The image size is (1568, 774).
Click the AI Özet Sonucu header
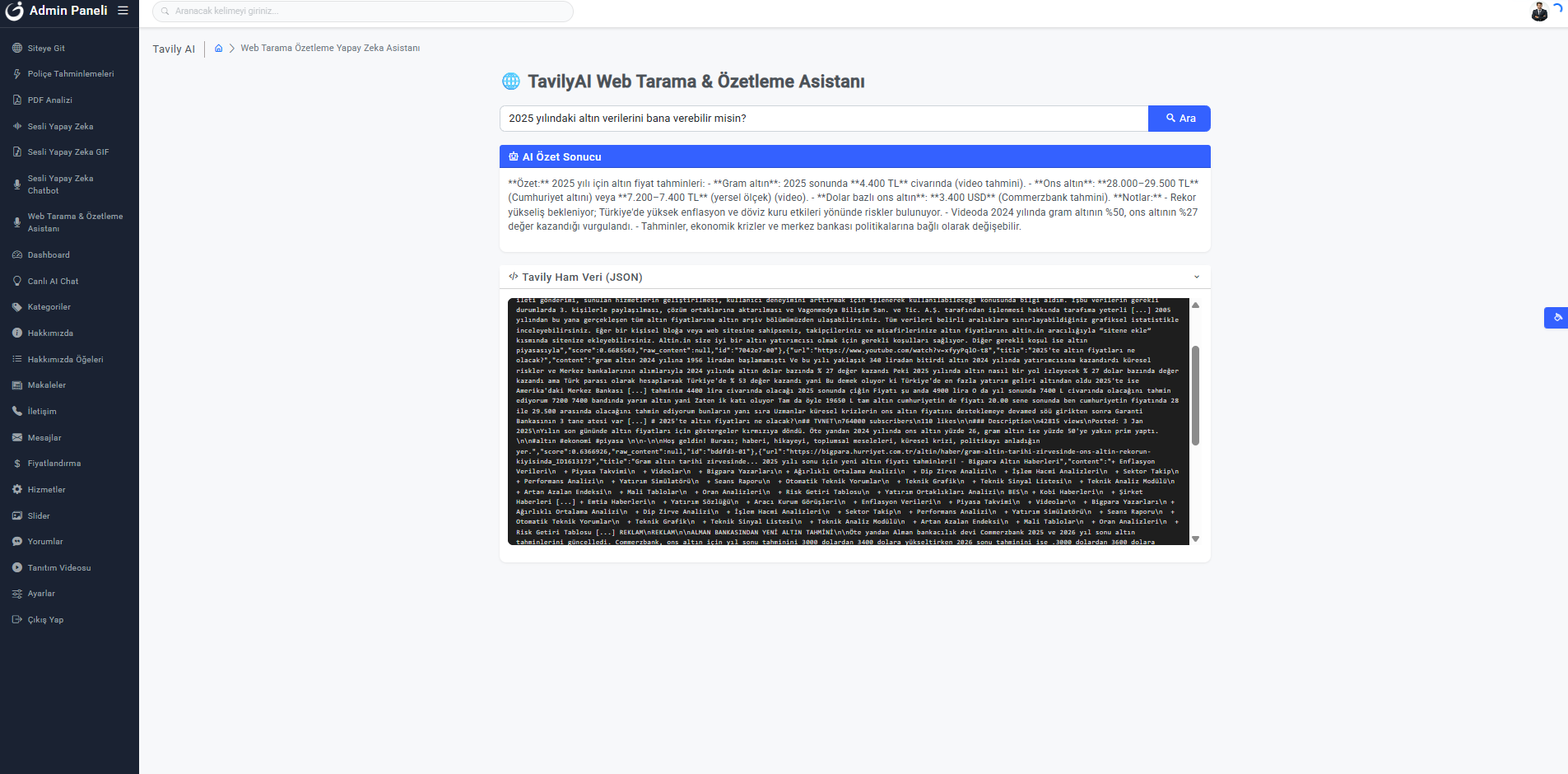855,156
